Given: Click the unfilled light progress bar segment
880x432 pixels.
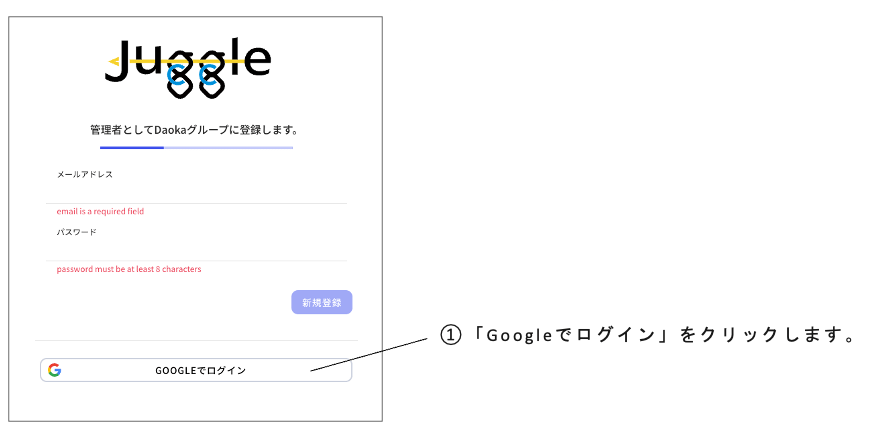Looking at the screenshot, I should pyautogui.click(x=228, y=148).
